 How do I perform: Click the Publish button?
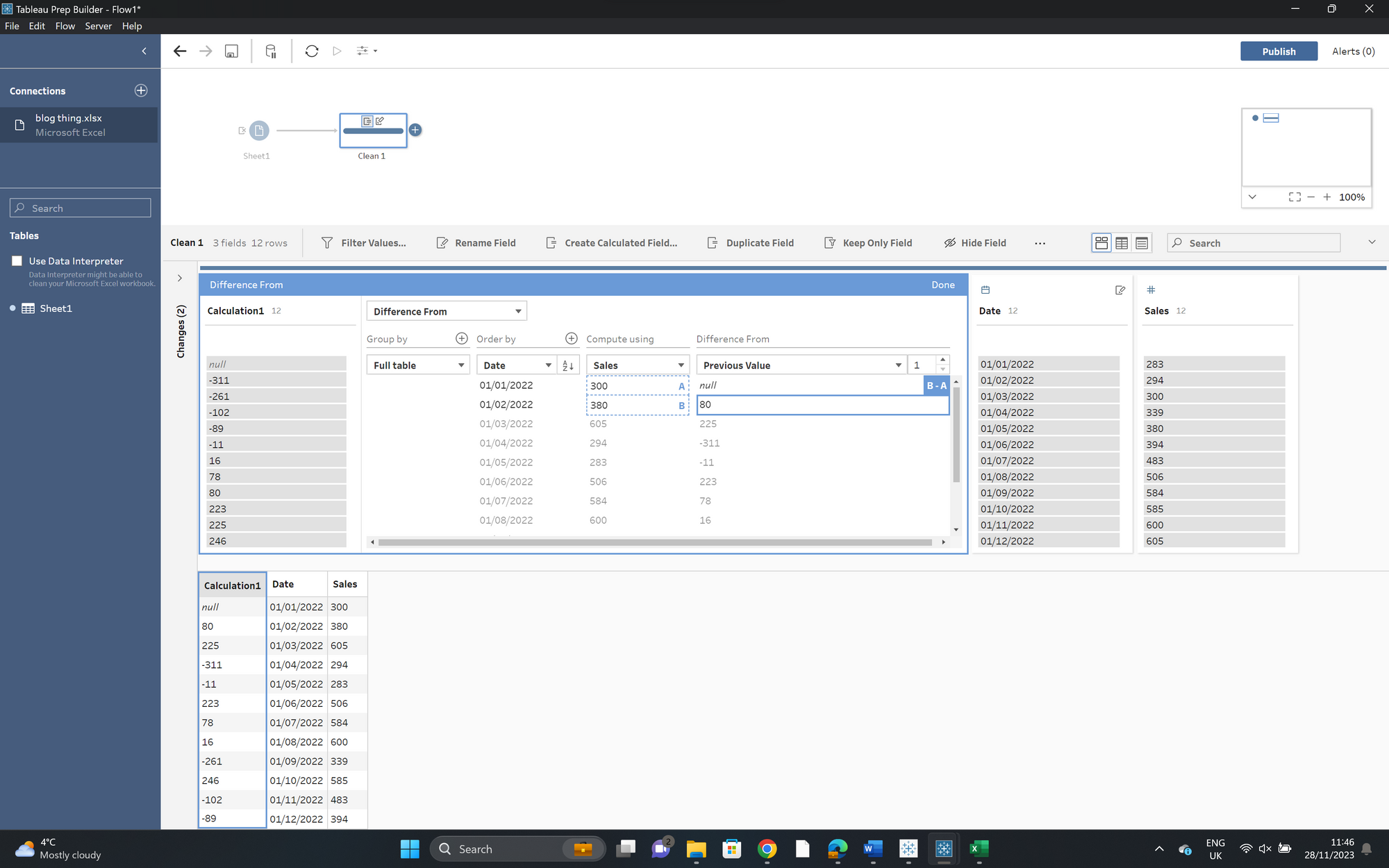[1279, 51]
